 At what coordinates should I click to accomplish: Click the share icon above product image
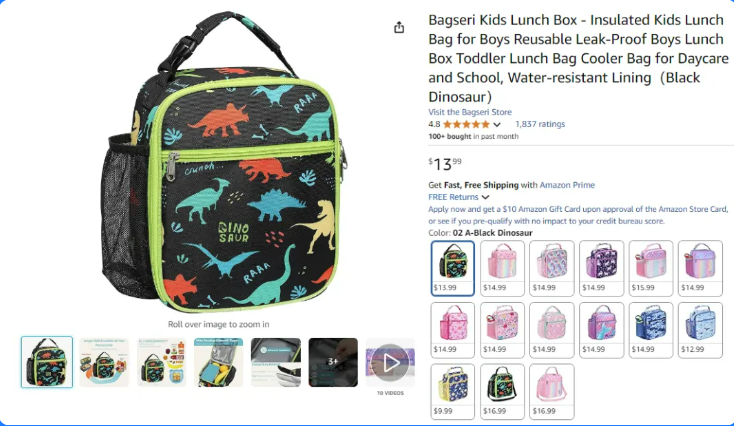point(399,28)
